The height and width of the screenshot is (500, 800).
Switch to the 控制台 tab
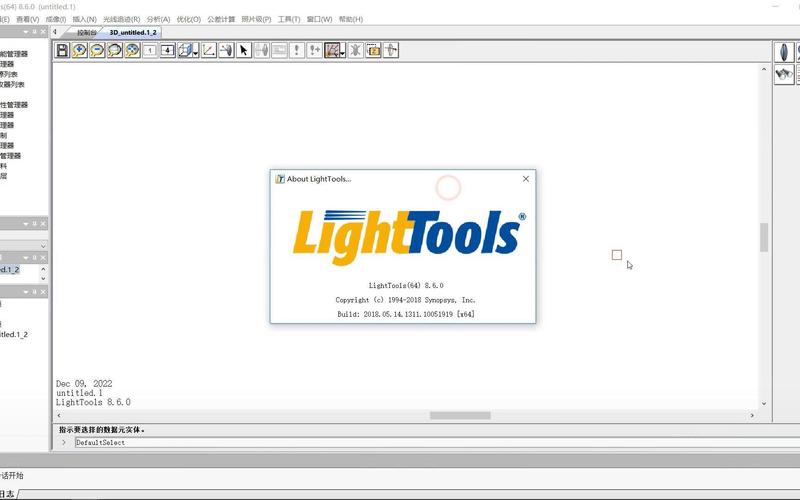click(87, 33)
